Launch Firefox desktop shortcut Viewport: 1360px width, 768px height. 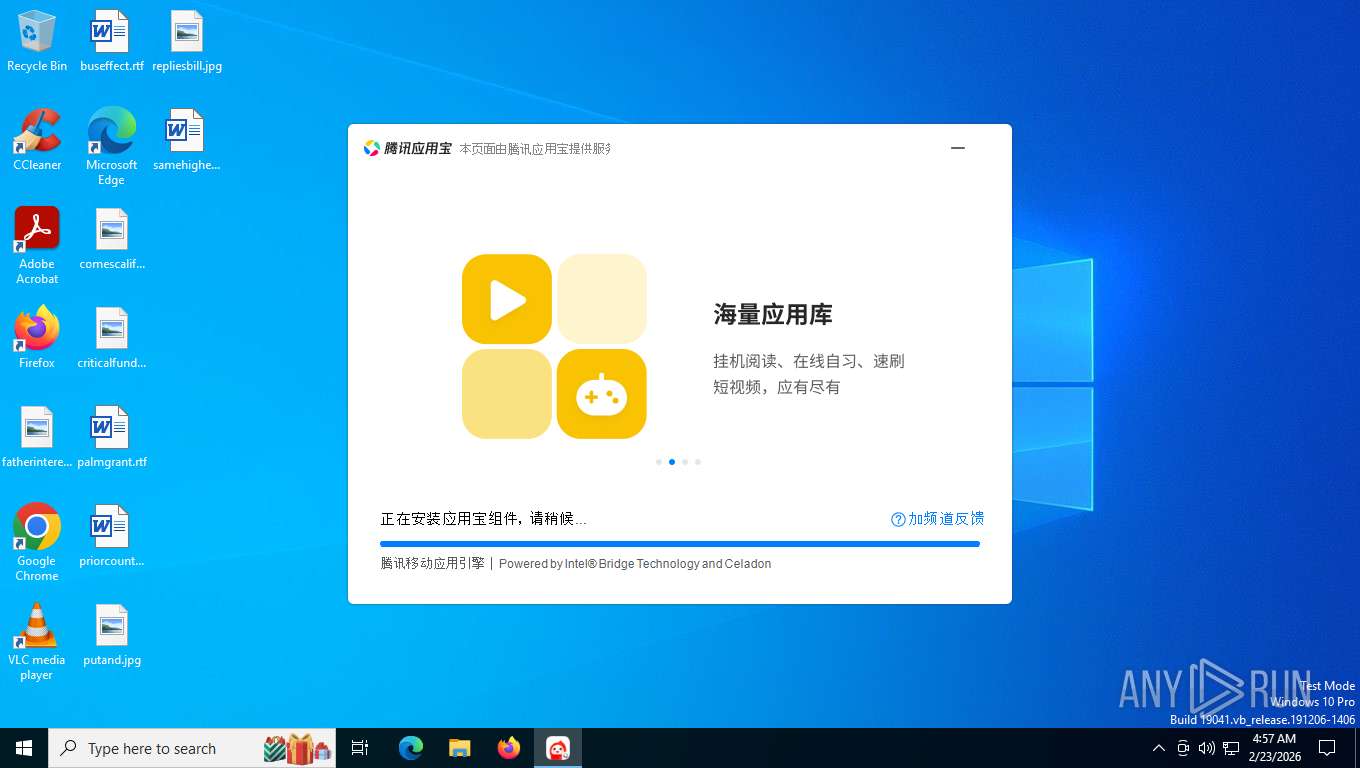click(37, 338)
